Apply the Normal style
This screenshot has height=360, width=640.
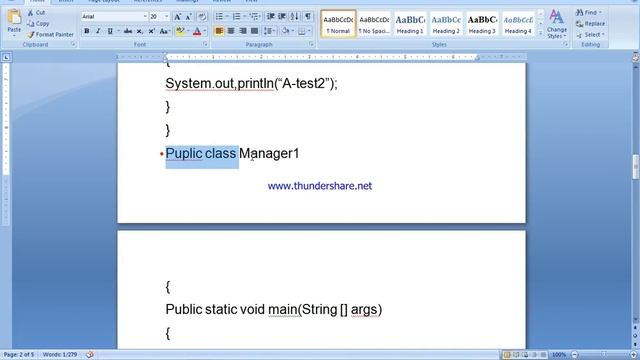(338, 24)
